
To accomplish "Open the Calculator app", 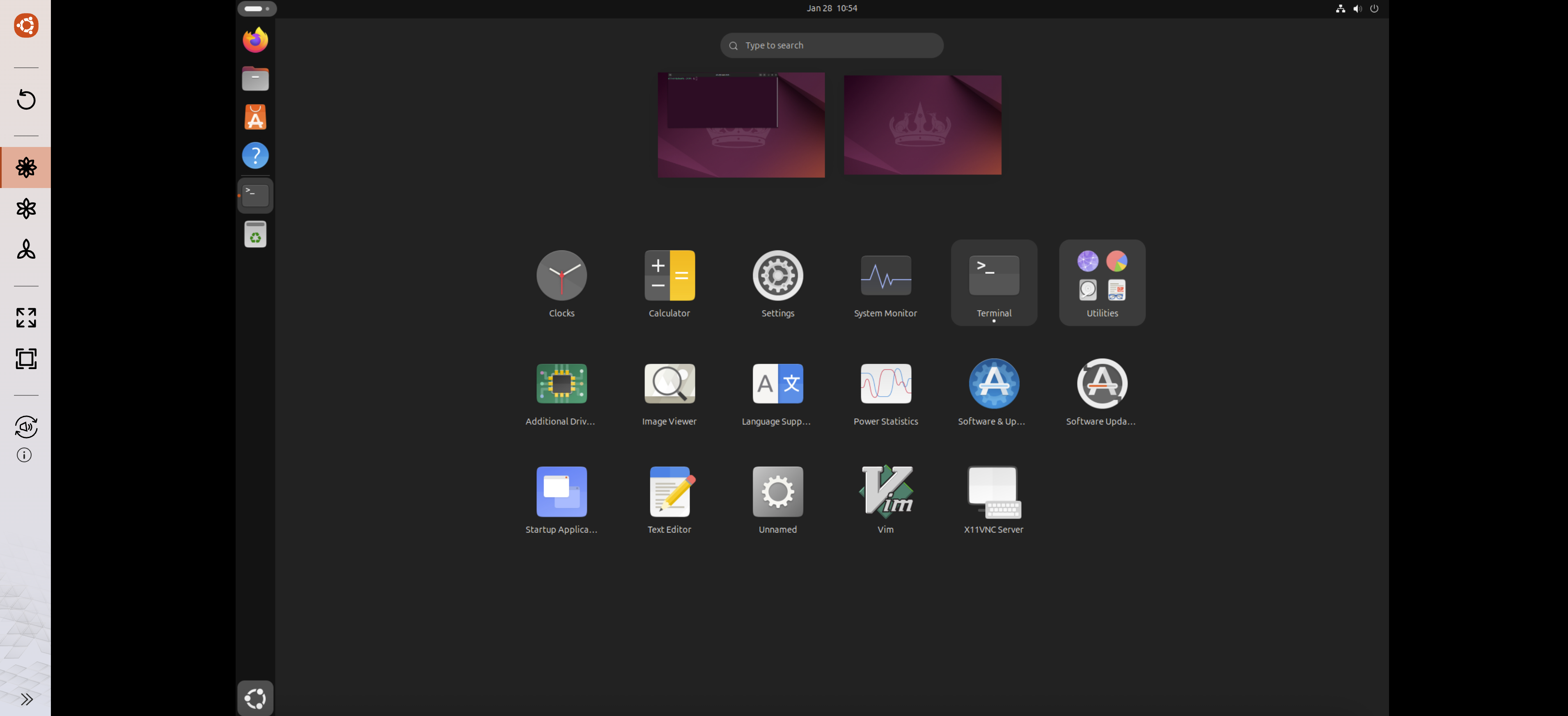I will pos(669,275).
